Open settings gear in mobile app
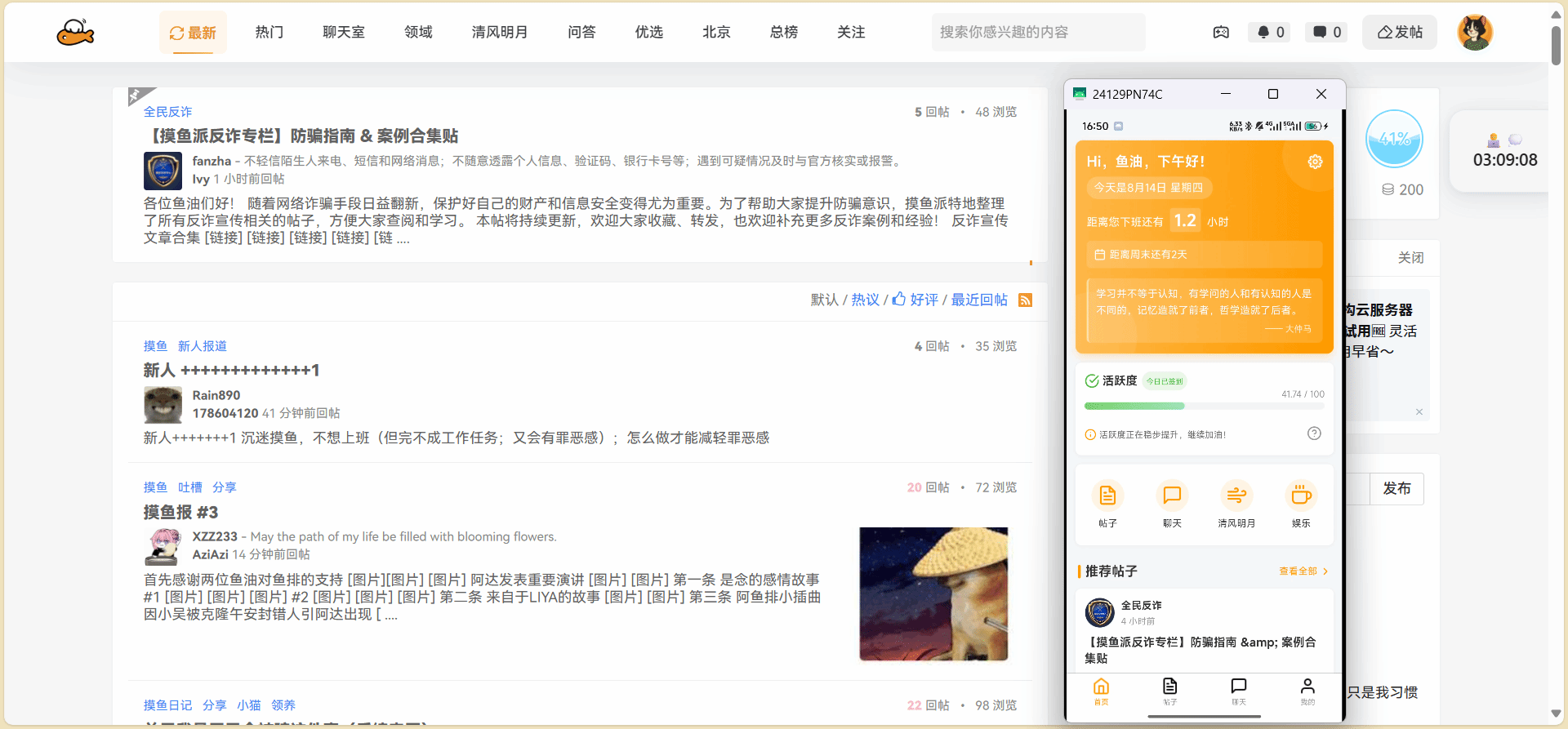 pyautogui.click(x=1315, y=162)
